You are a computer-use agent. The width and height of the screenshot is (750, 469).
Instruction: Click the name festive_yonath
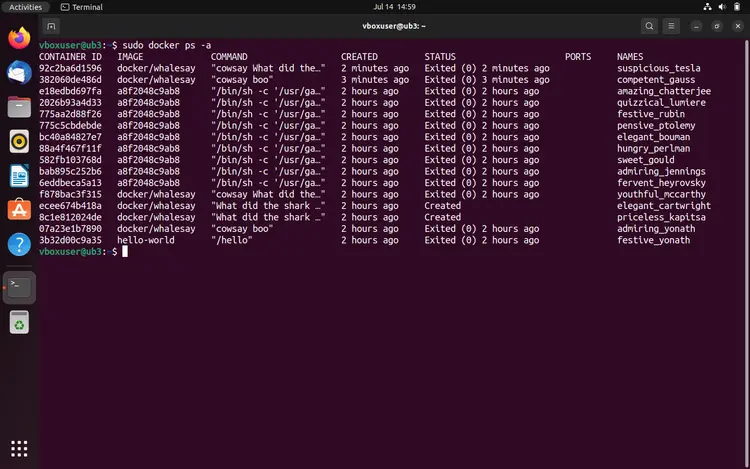[x=653, y=240]
